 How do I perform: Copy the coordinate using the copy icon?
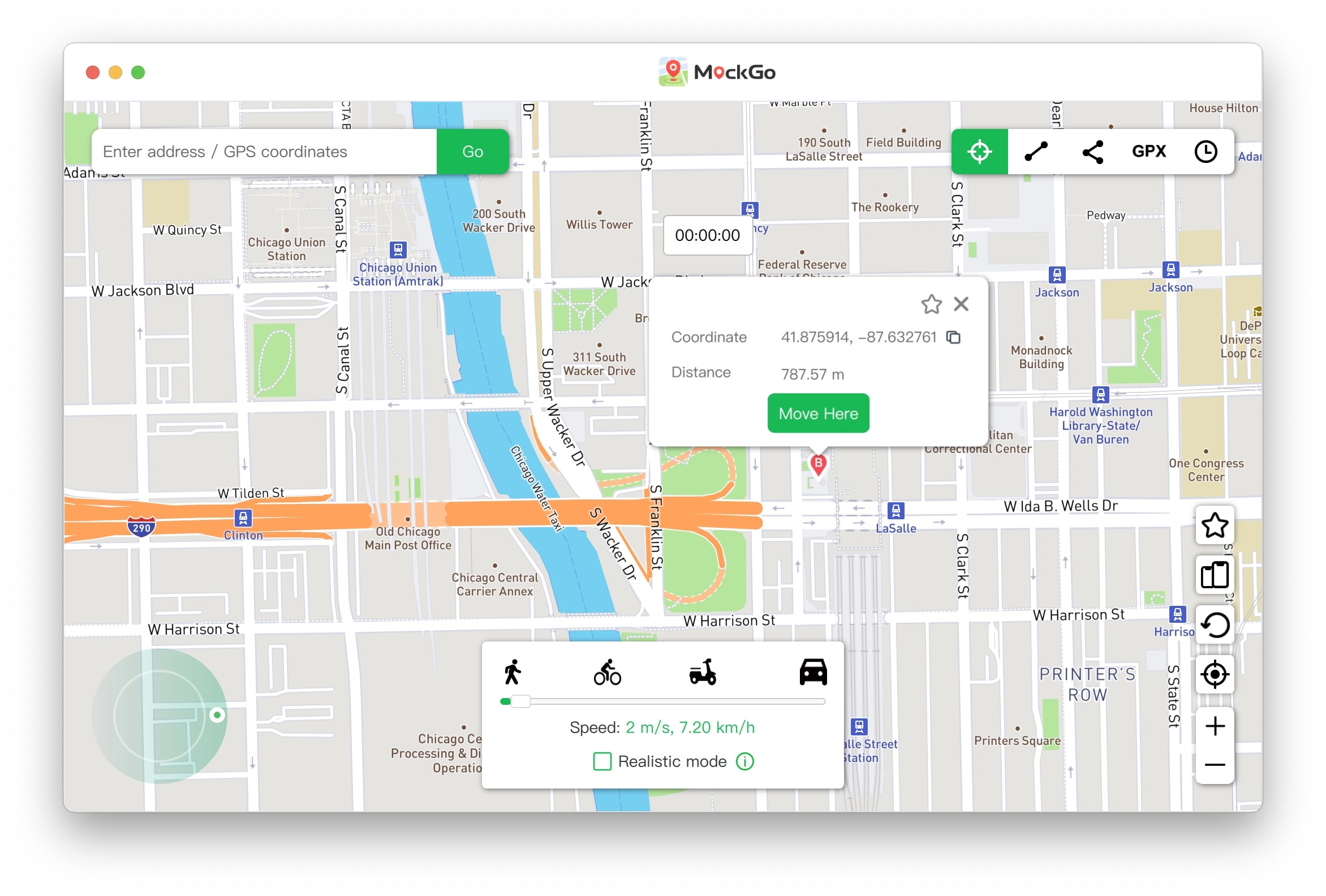953,337
